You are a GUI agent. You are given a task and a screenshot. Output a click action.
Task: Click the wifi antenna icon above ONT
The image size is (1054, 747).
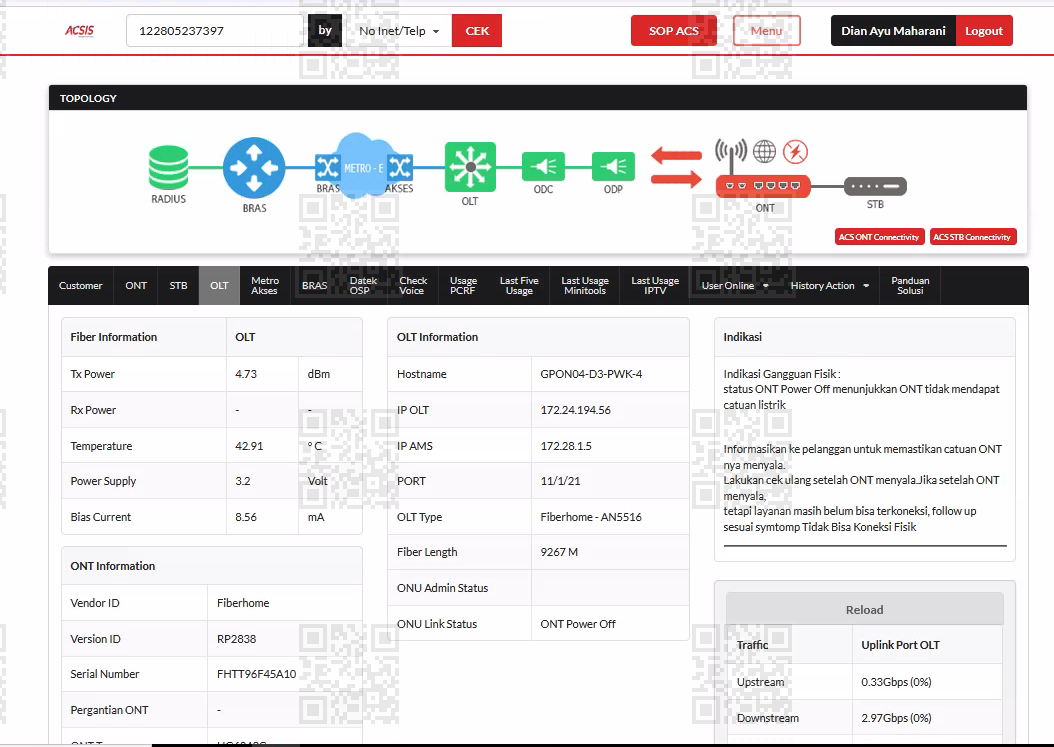(731, 155)
